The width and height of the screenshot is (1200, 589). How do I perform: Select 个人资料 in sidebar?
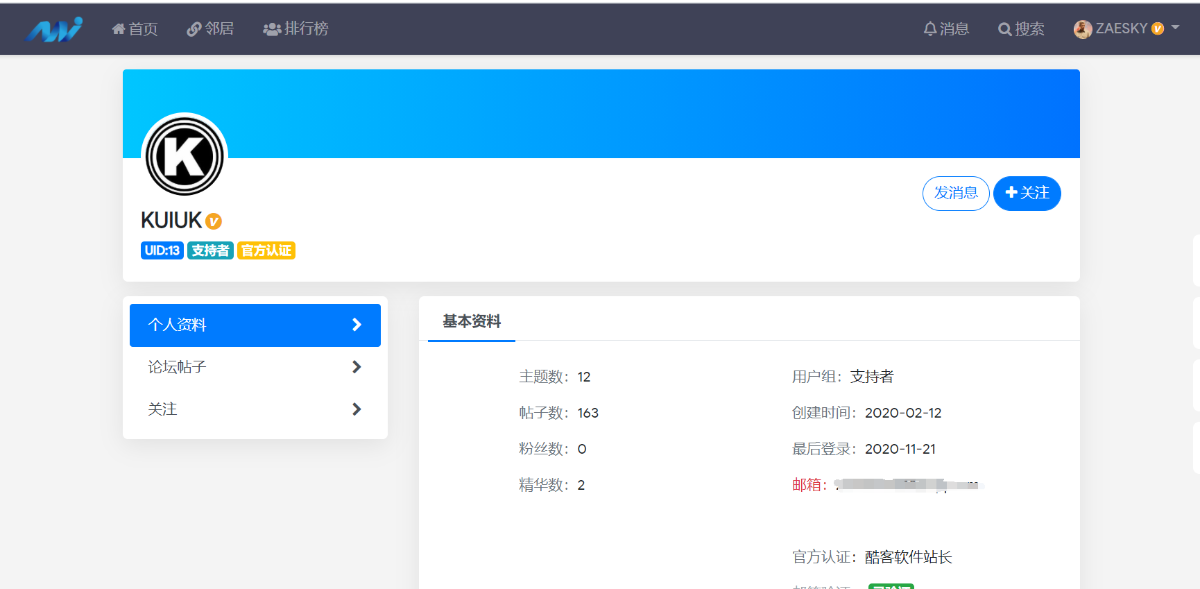(255, 325)
